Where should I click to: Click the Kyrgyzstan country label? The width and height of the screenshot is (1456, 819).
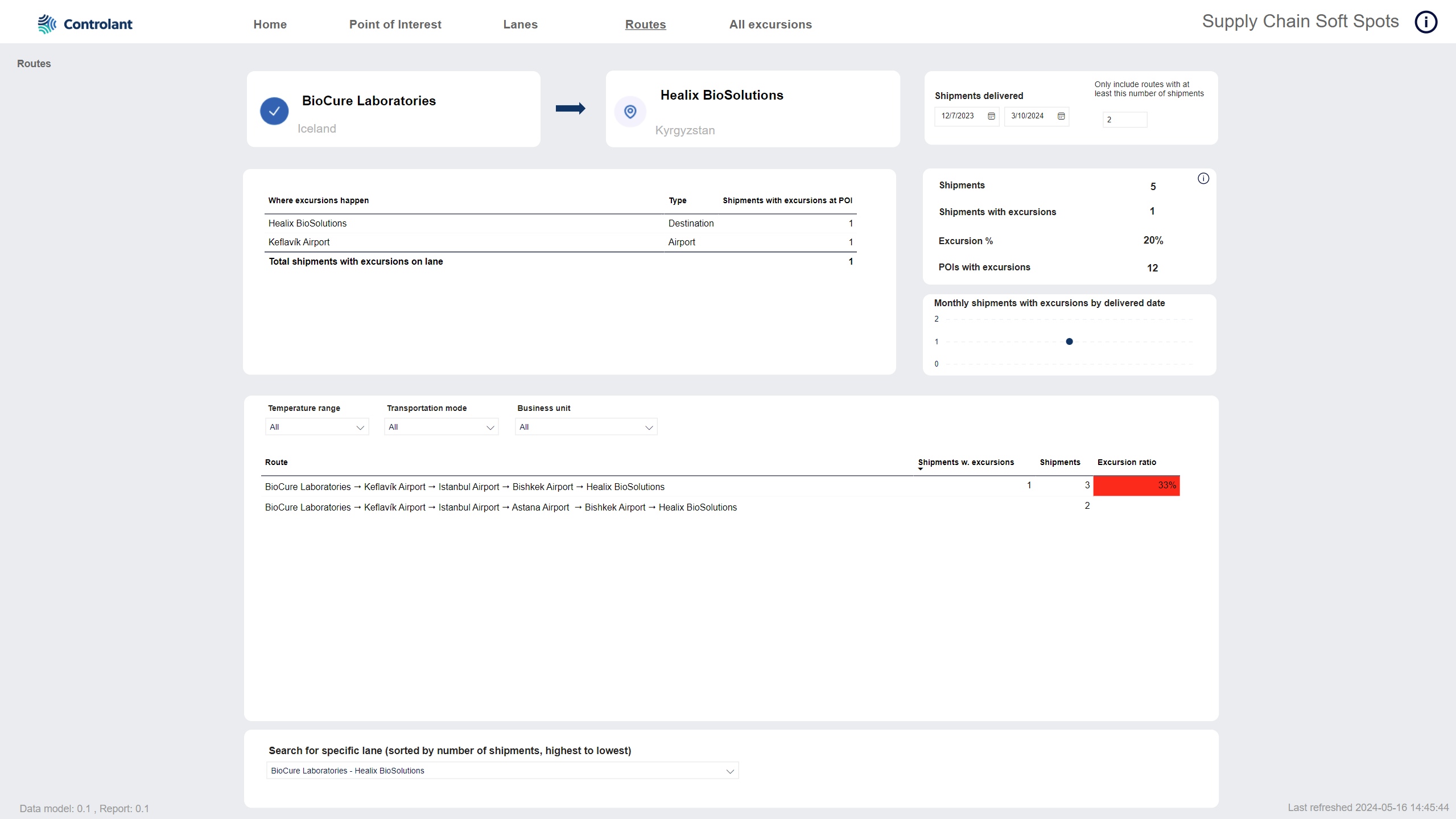685,131
